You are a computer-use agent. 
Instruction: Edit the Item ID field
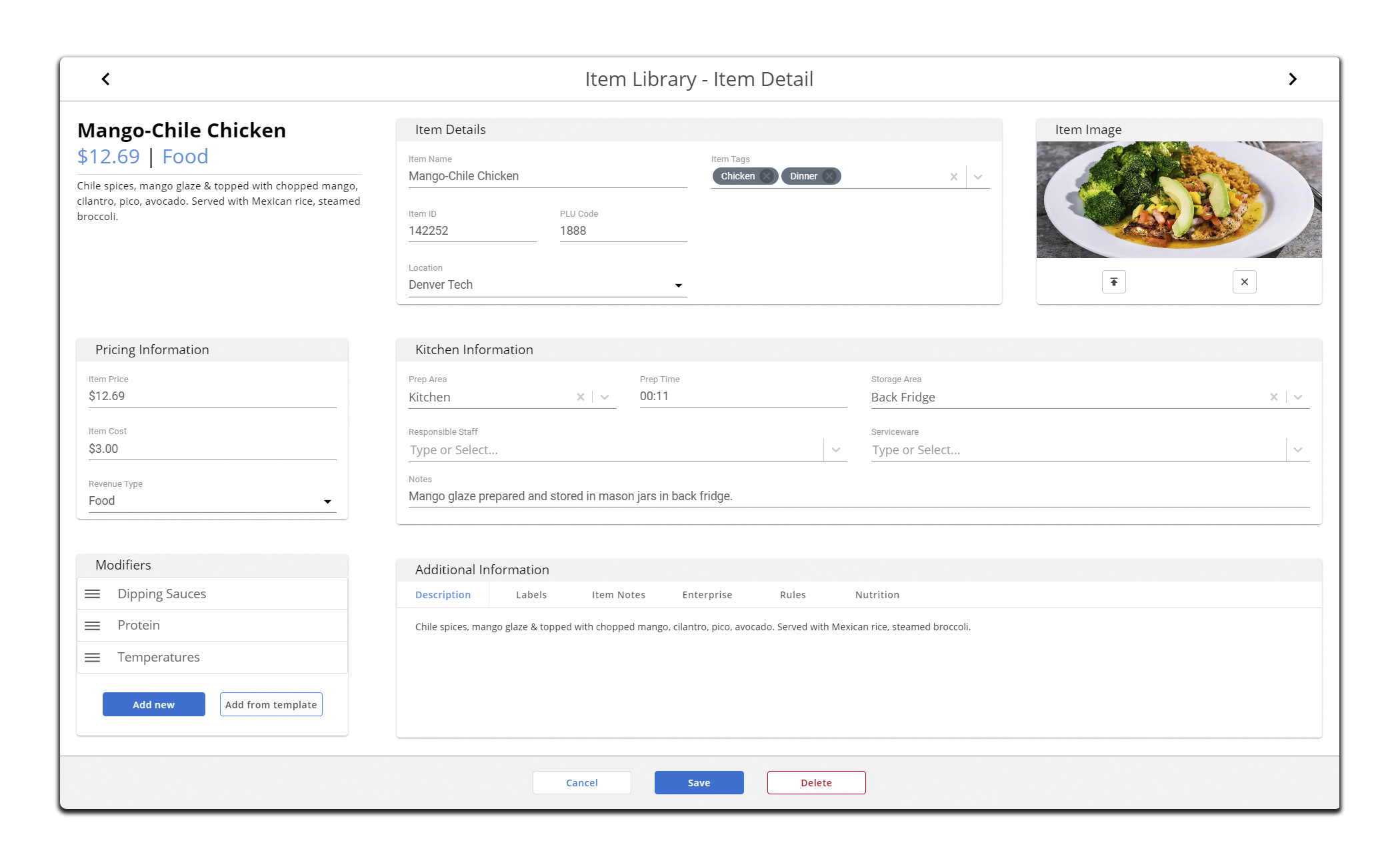(x=472, y=231)
